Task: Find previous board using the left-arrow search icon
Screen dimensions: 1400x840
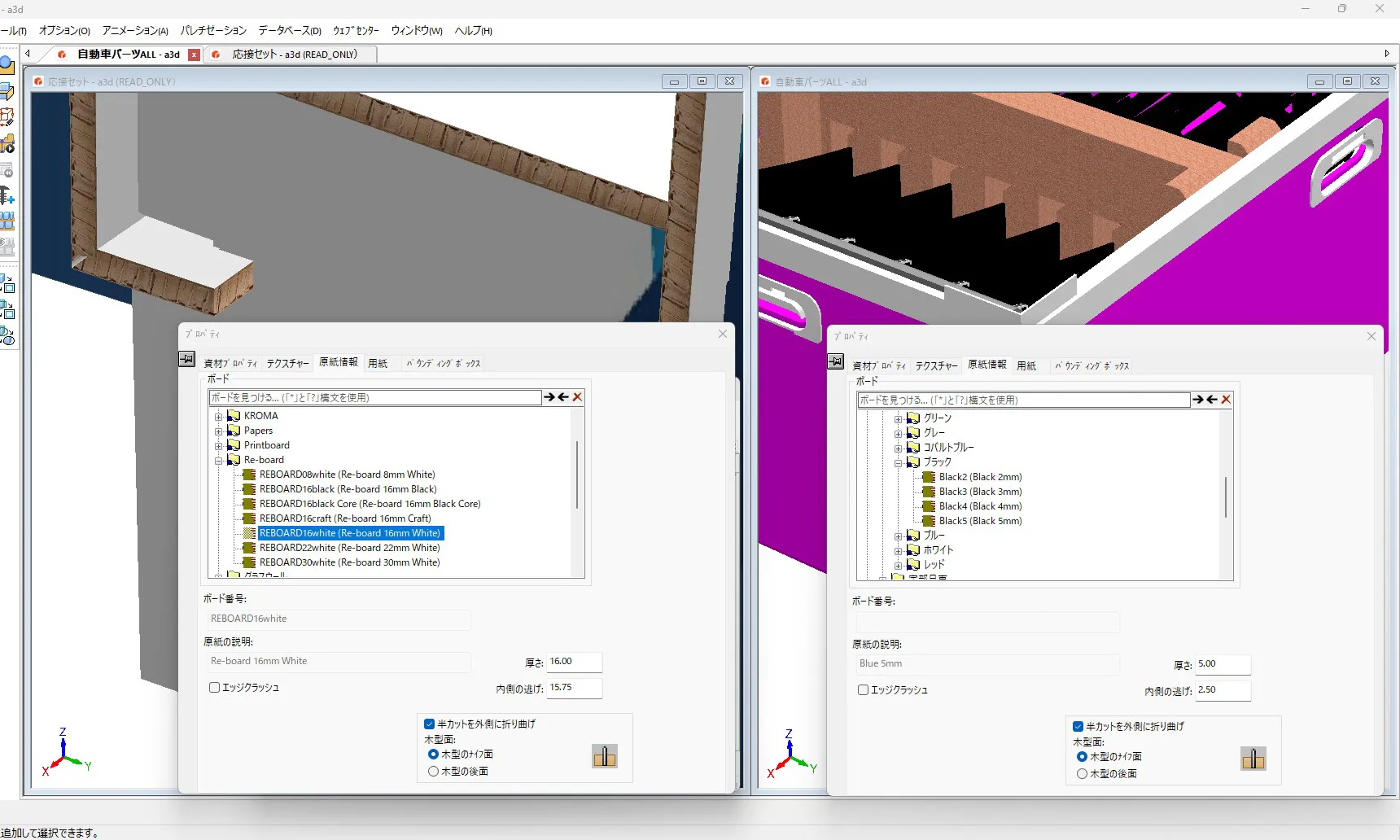Action: (x=562, y=397)
